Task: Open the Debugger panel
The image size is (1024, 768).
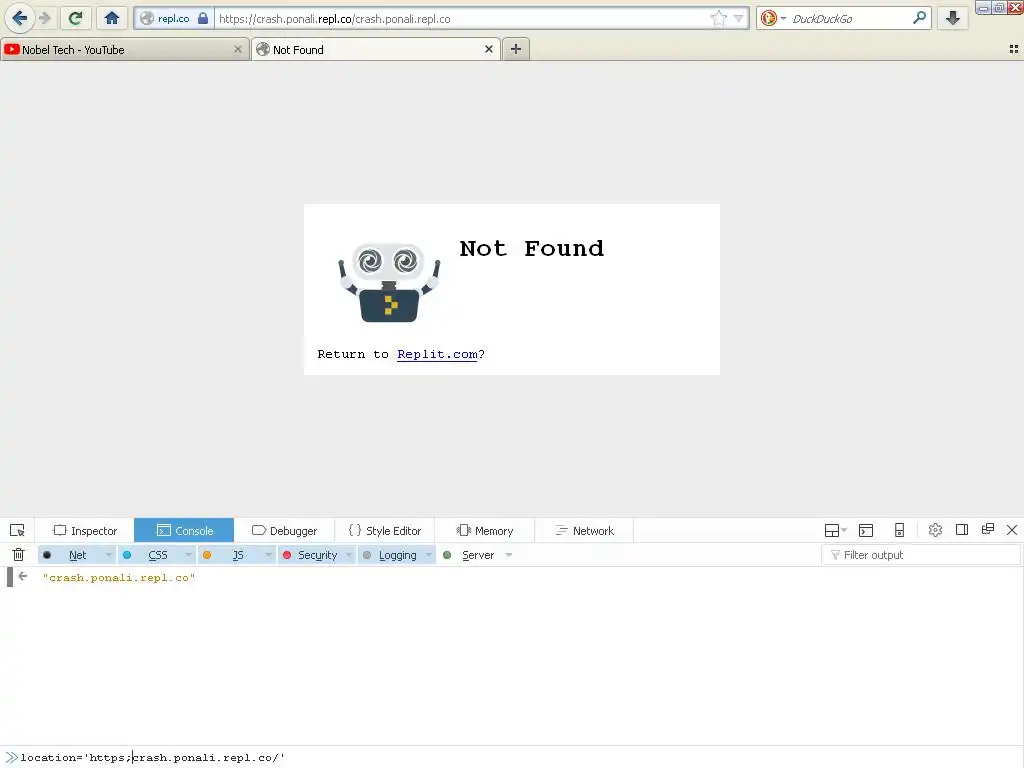Action: (x=284, y=530)
